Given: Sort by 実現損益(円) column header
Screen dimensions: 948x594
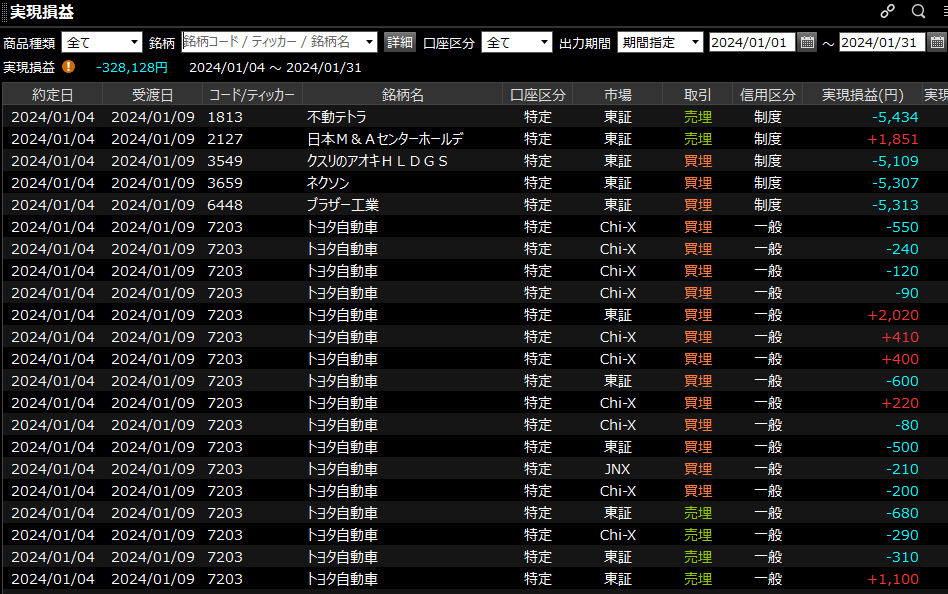Looking at the screenshot, I should (862, 95).
